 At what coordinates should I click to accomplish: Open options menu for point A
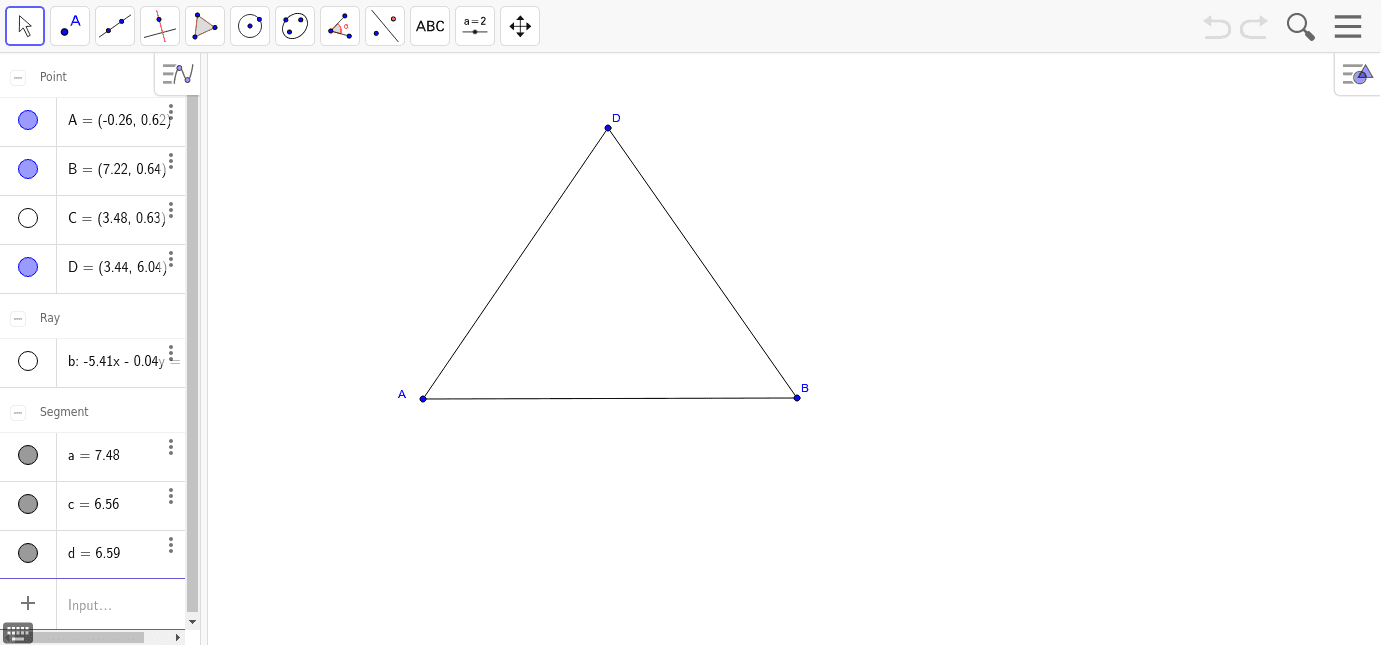pos(171,111)
